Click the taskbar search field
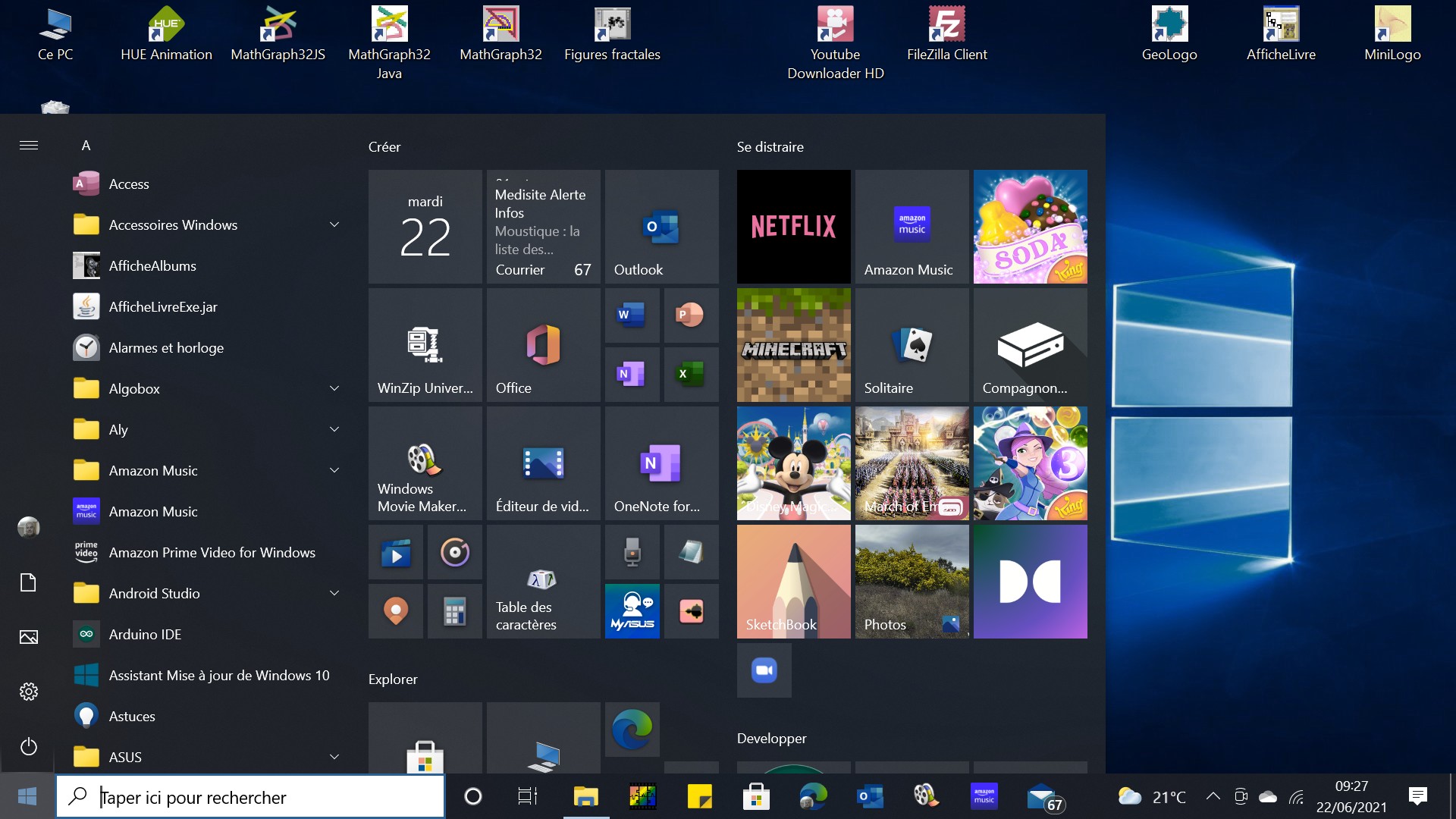Screen dimensions: 1456x819 [x=250, y=797]
